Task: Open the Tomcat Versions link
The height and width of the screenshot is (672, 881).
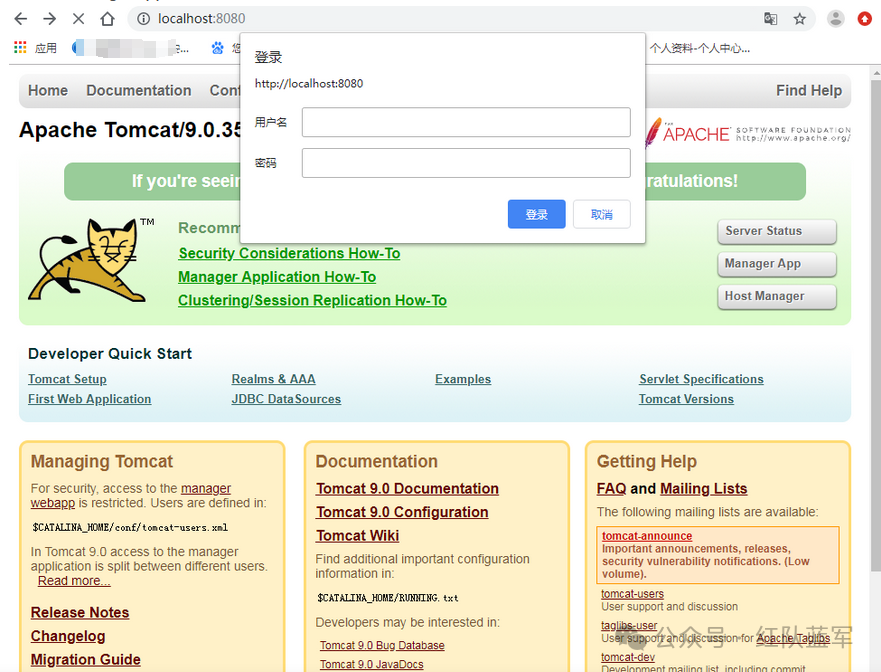Action: tap(686, 399)
